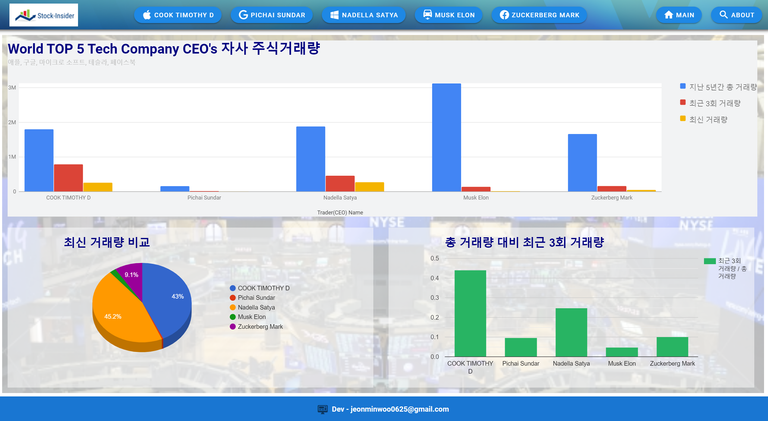The width and height of the screenshot is (768, 421).
Task: Click Nadella Satya red bar in top chart
Action: pos(340,184)
